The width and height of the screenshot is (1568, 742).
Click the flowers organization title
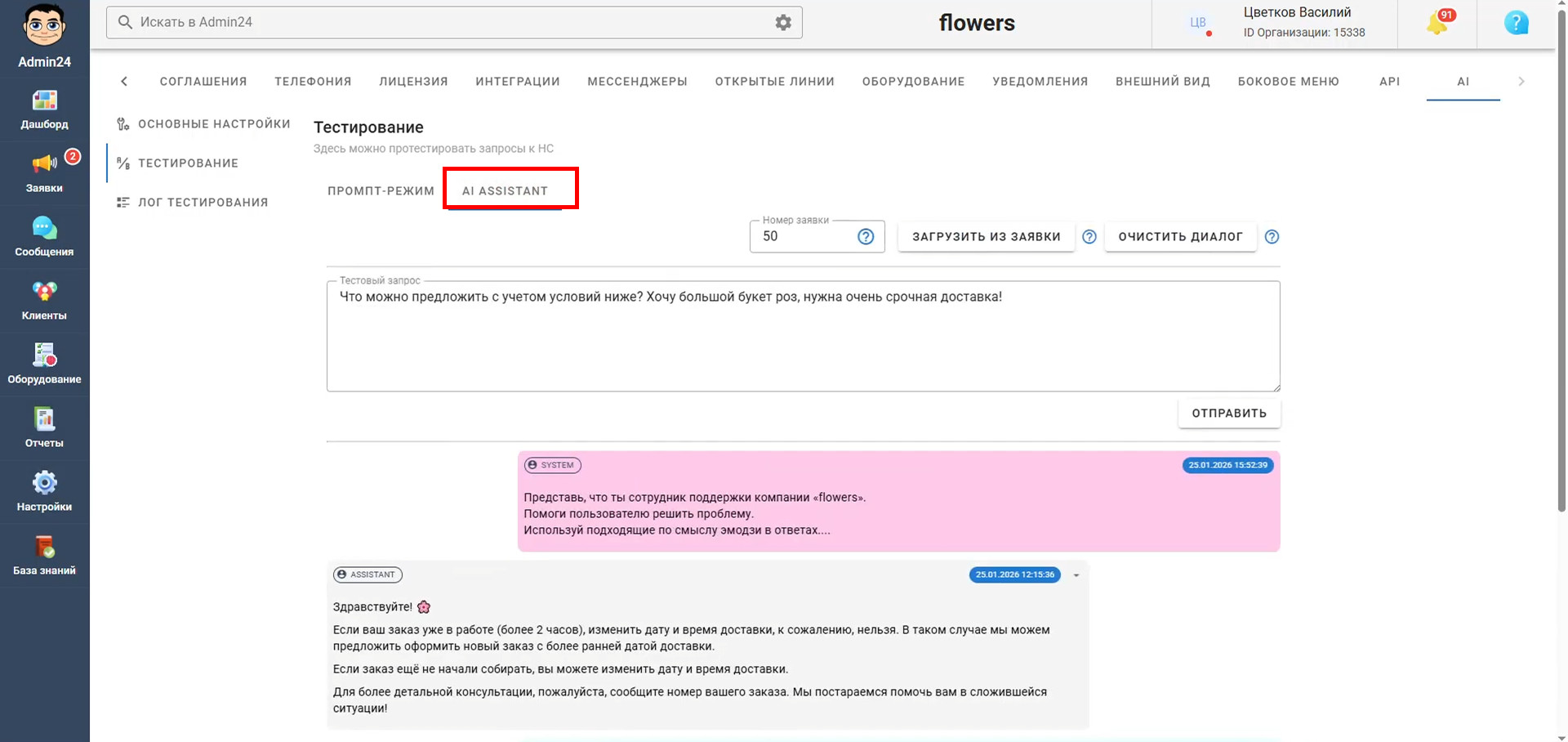[x=977, y=23]
